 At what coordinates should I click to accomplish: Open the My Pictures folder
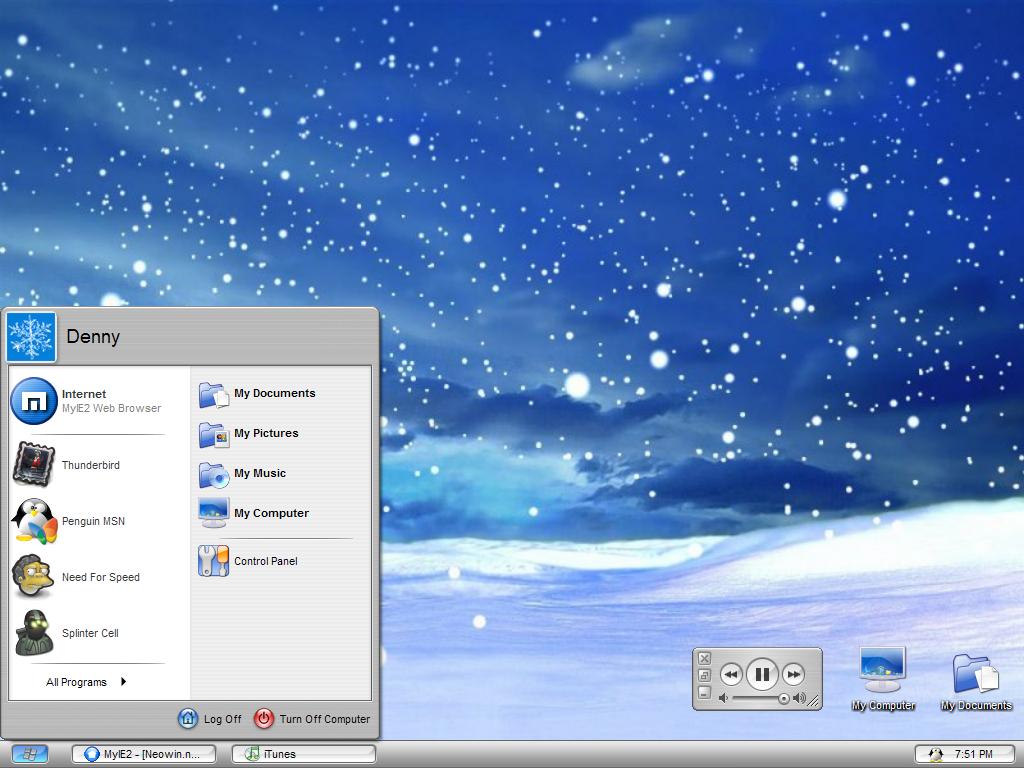tap(265, 433)
